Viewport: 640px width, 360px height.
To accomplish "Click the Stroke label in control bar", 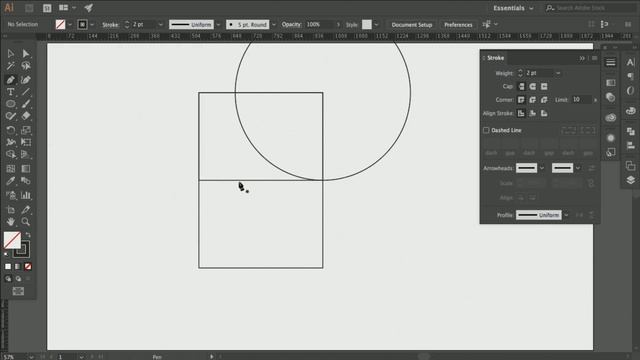I will coord(110,25).
